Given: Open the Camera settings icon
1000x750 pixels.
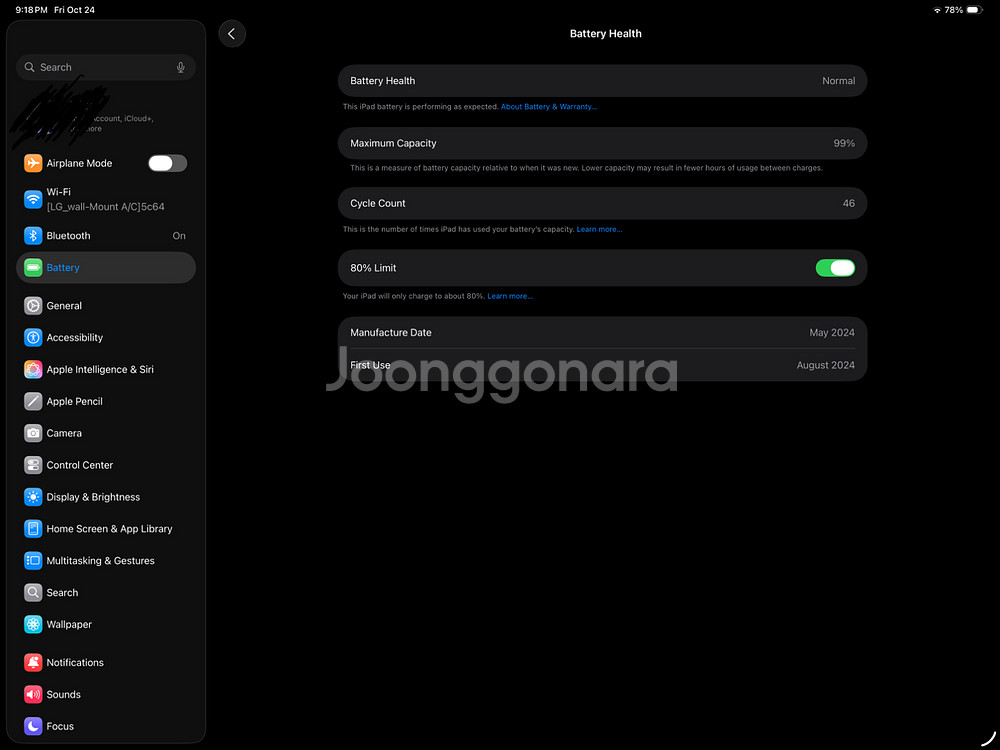Looking at the screenshot, I should 33,433.
